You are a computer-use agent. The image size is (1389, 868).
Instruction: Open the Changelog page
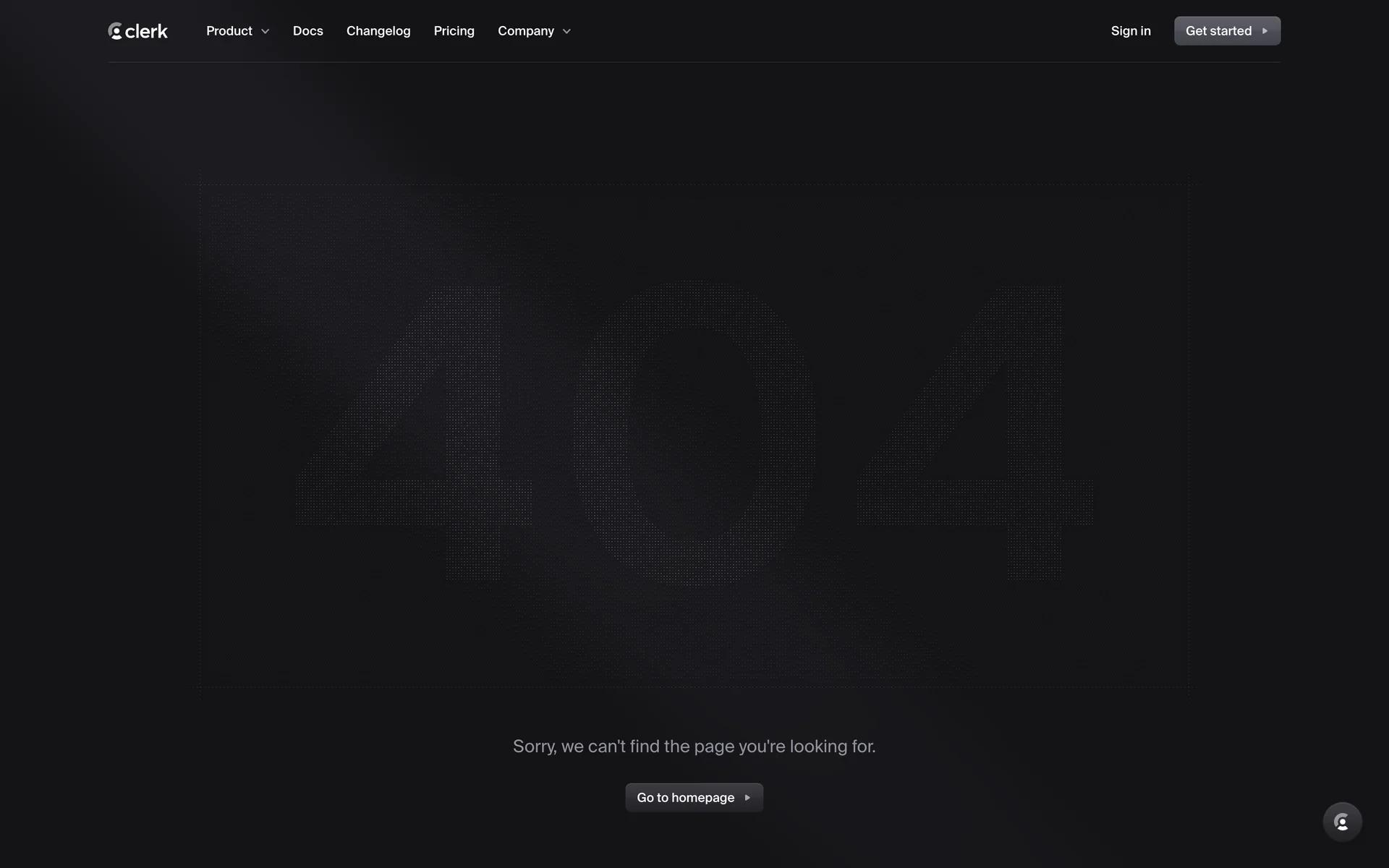378,31
